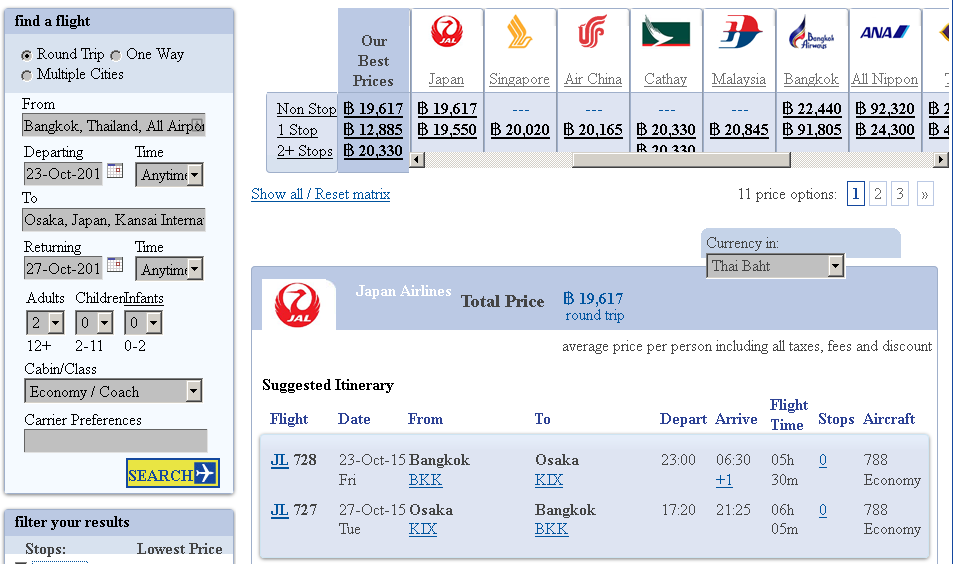
Task: Select the Round Trip option
Action: [26, 55]
